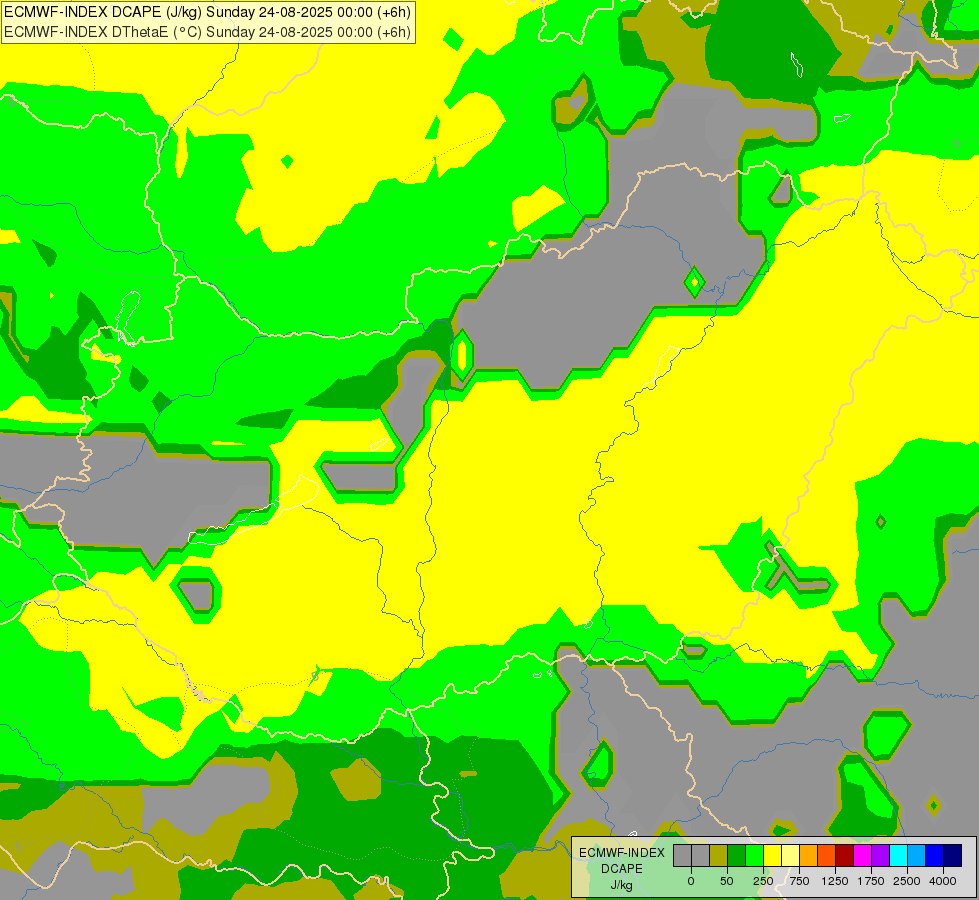Click the legend value 0

coord(691,881)
